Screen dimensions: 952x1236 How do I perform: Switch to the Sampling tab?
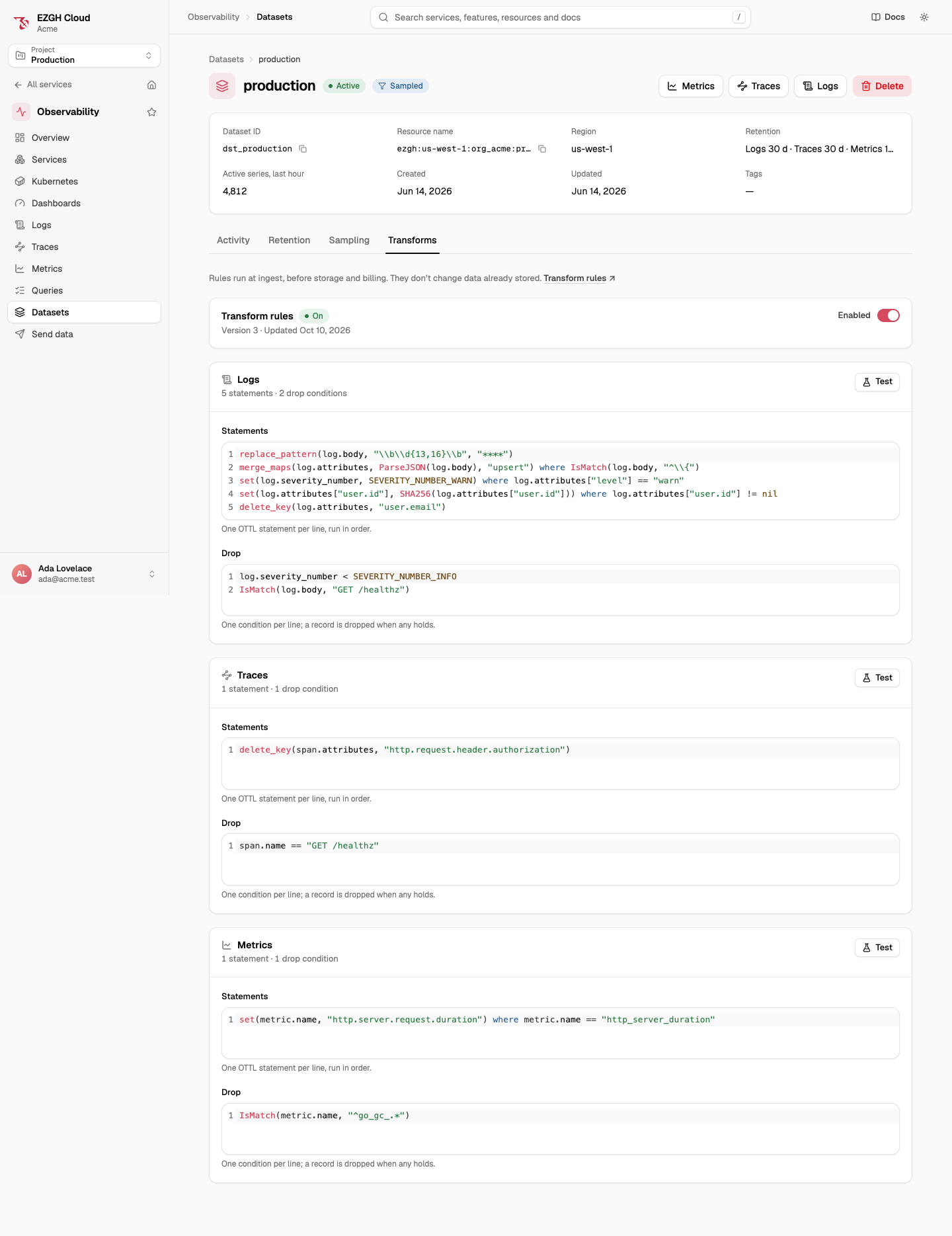349,240
